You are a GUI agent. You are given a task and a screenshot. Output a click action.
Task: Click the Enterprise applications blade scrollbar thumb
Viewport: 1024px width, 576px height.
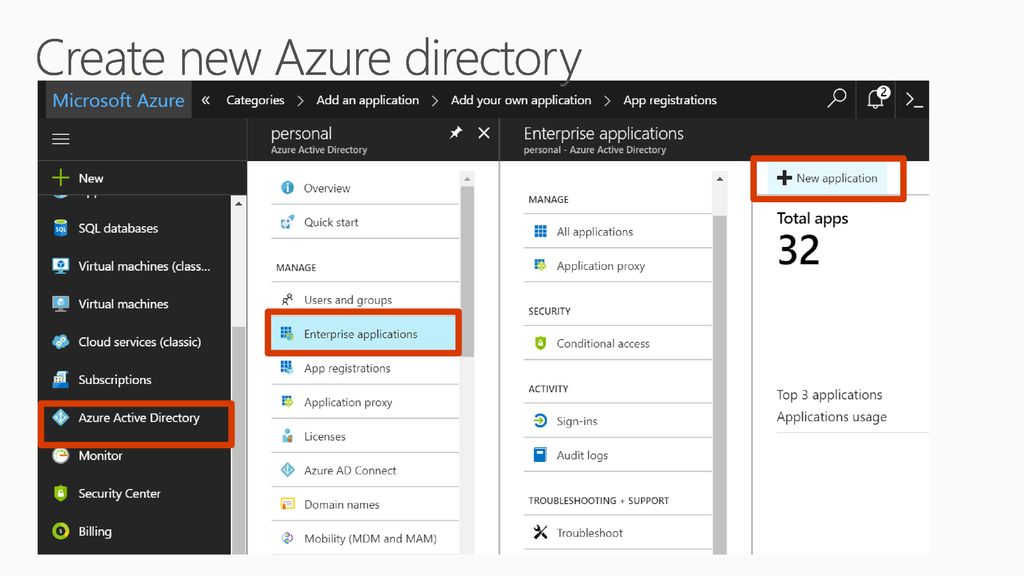point(720,385)
